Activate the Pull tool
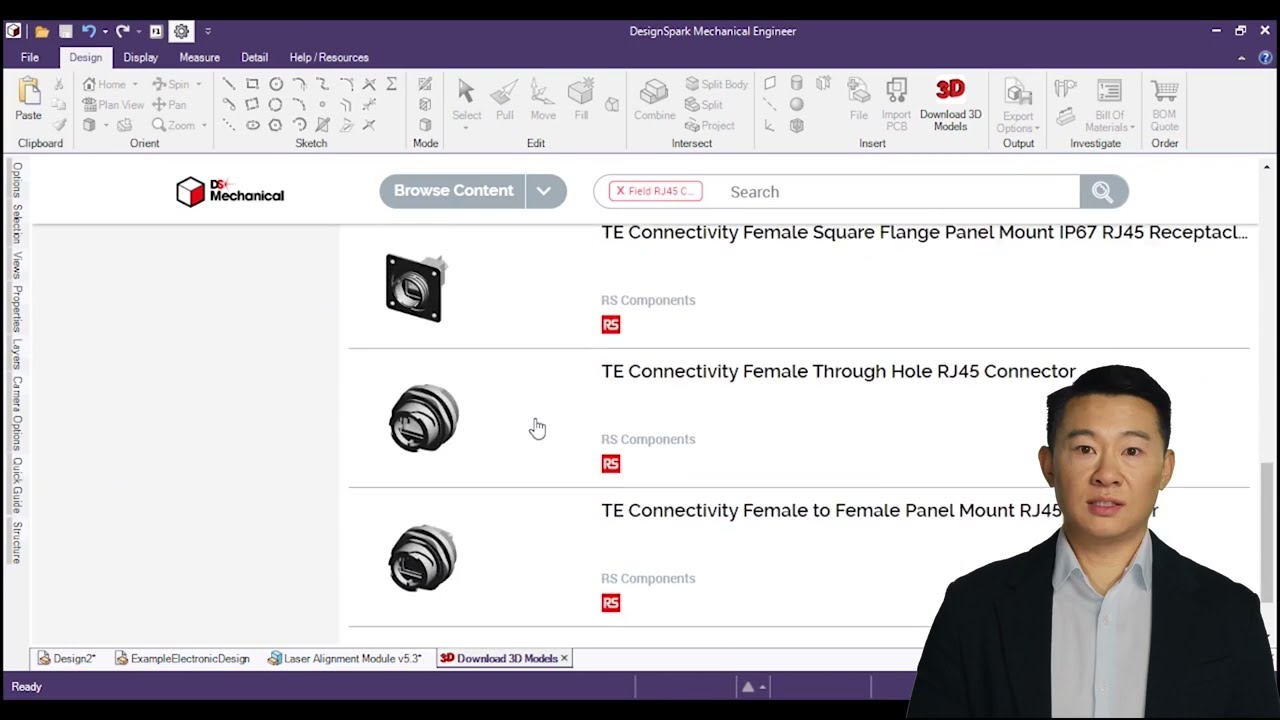This screenshot has height=720, width=1280. click(504, 100)
